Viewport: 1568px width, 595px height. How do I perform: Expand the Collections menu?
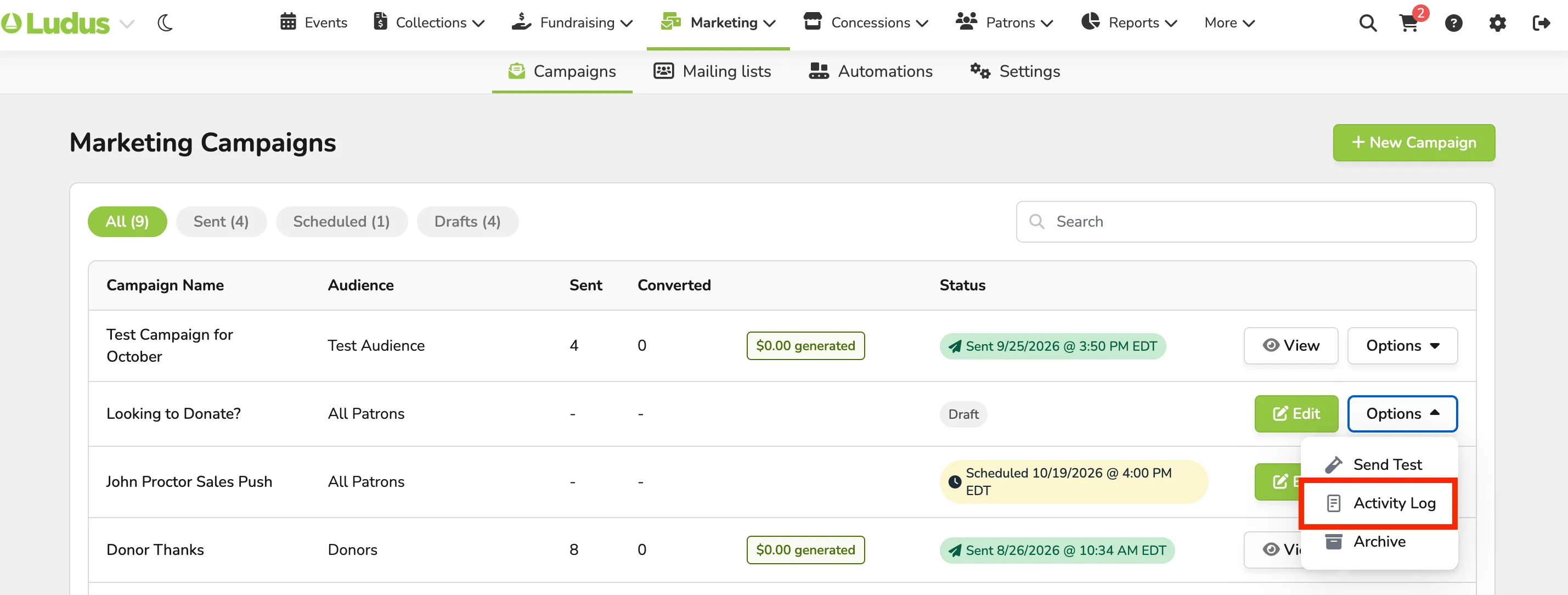pyautogui.click(x=428, y=23)
